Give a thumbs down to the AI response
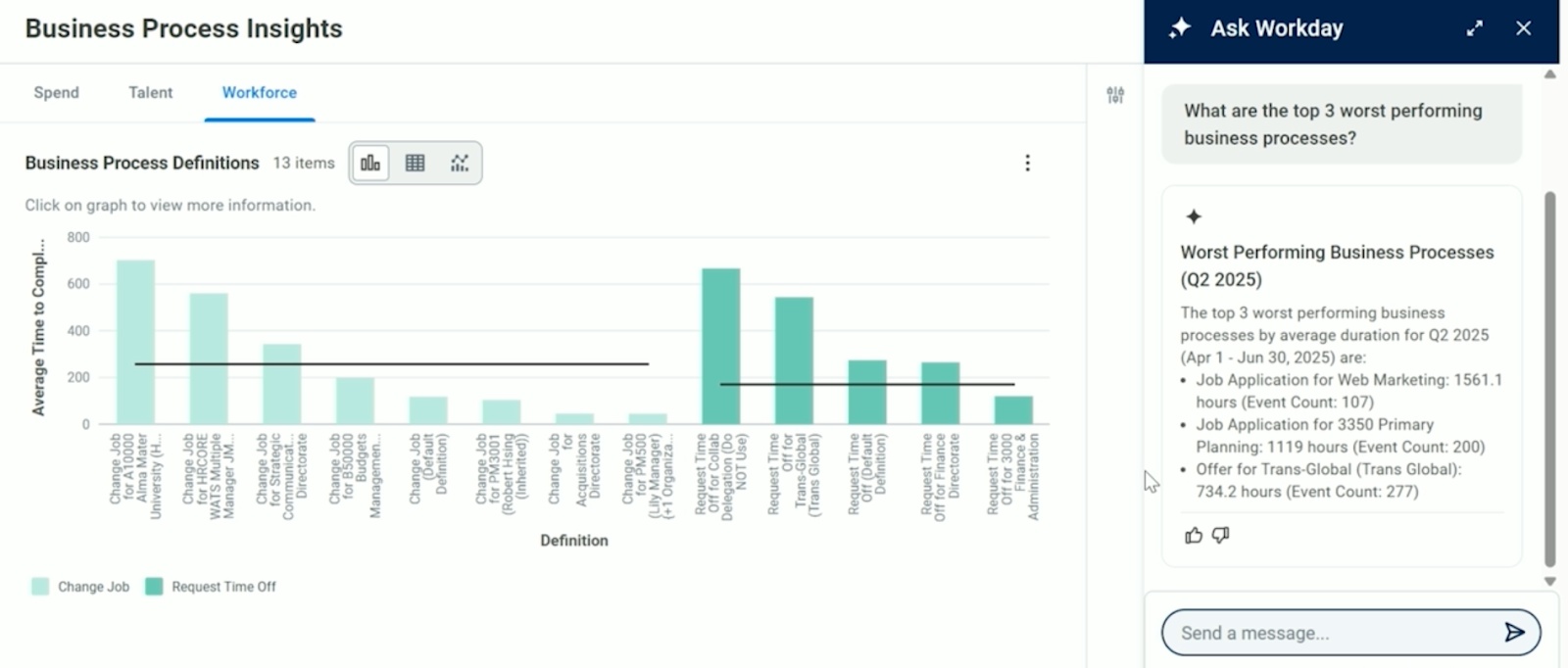Screen dimensions: 1568x668 pos(1220,535)
